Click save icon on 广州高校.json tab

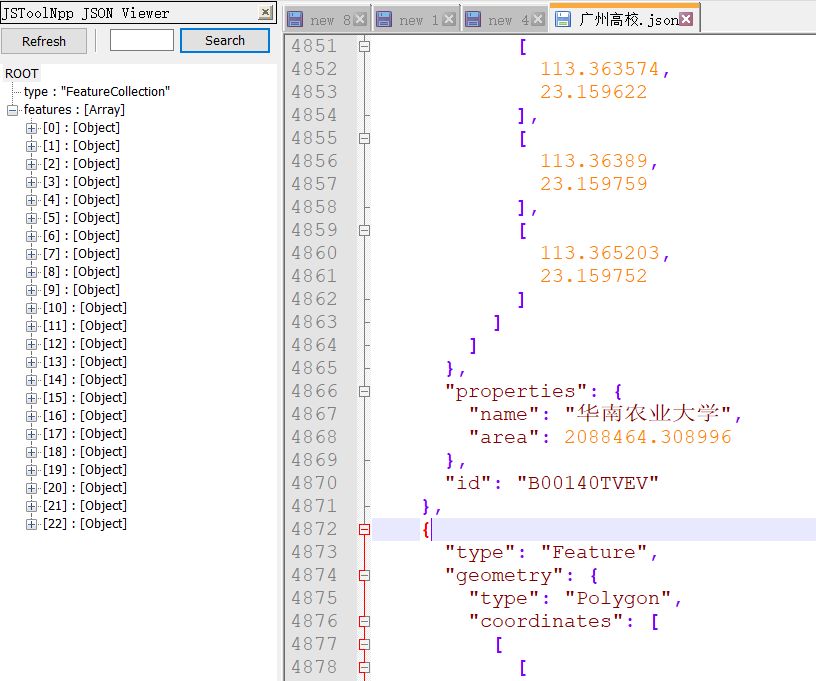[563, 20]
